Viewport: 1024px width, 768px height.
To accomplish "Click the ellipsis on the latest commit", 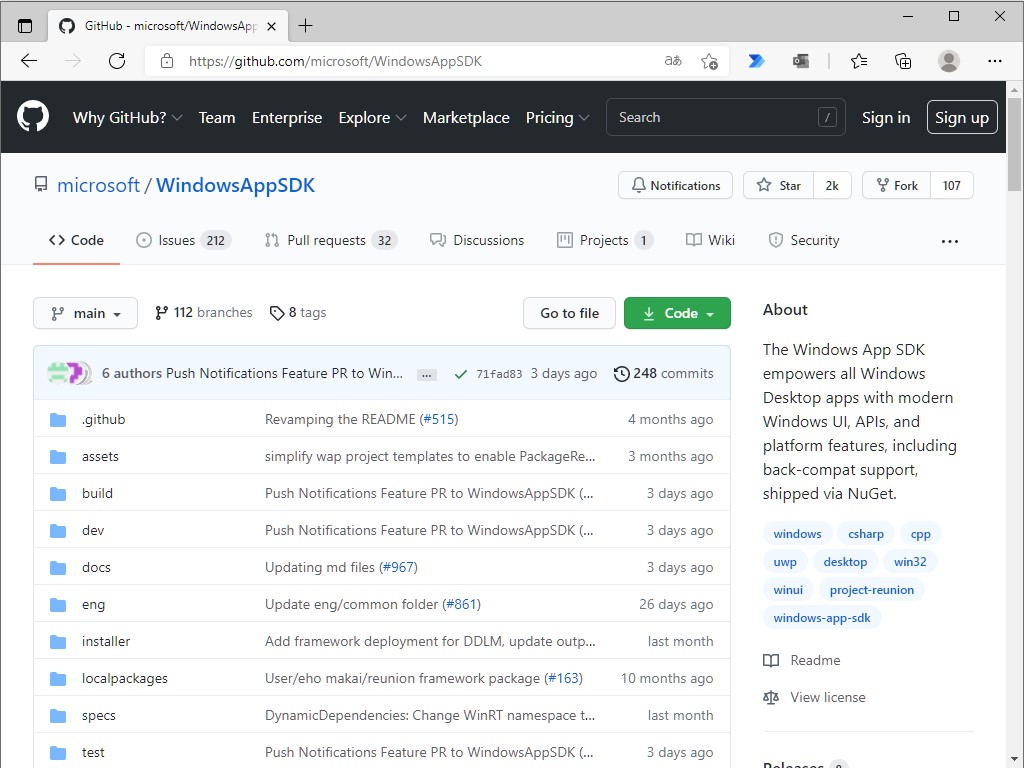I will [426, 373].
